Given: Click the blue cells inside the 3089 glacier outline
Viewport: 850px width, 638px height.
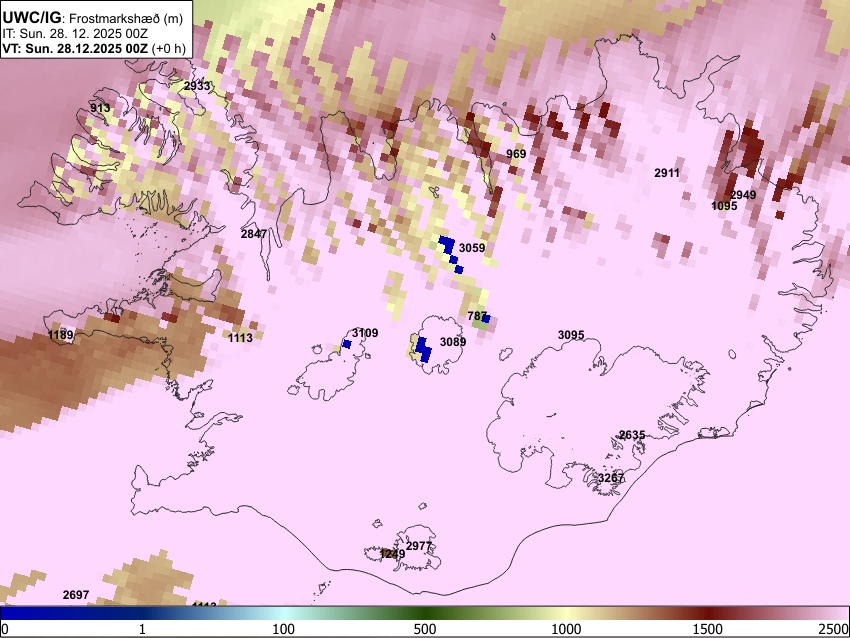Looking at the screenshot, I should point(423,349).
